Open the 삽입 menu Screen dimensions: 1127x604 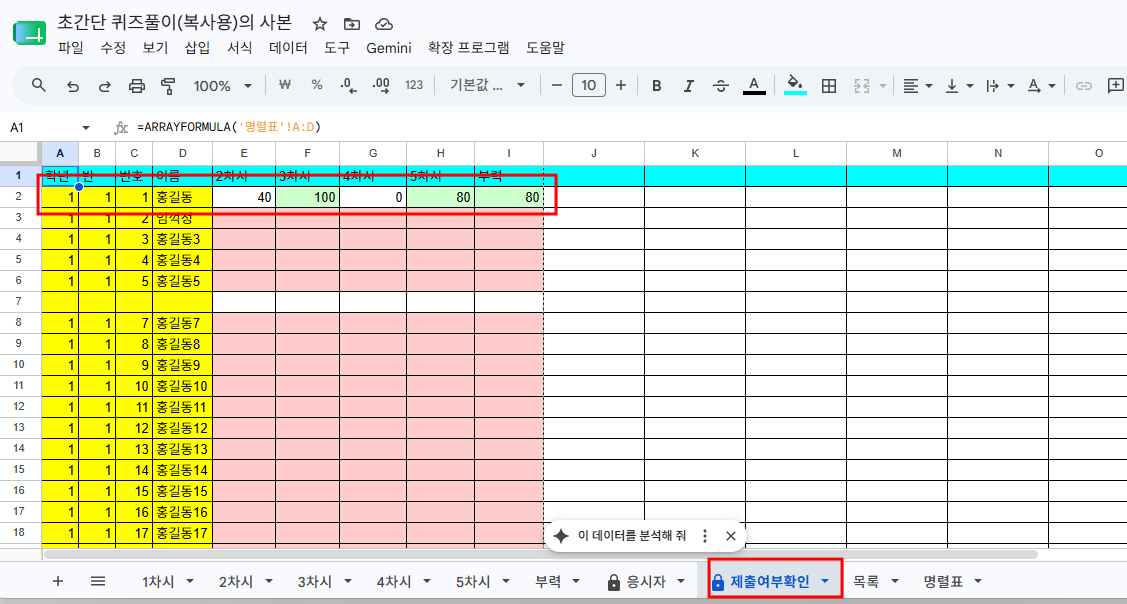[198, 48]
